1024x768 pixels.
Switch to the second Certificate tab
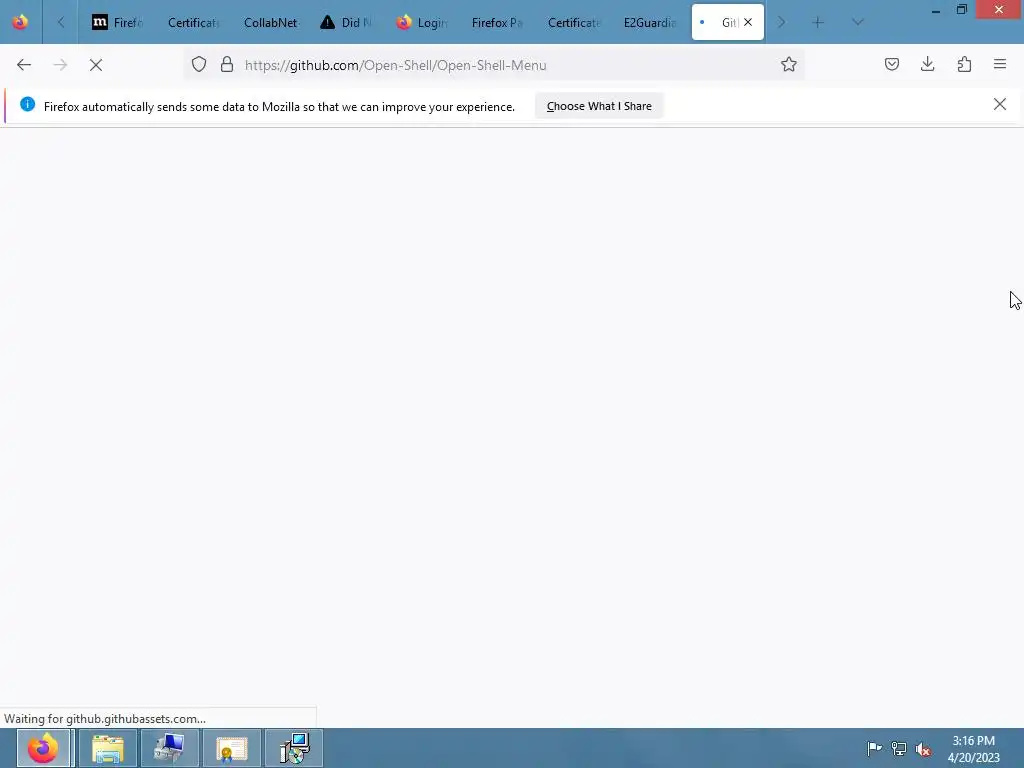pos(573,22)
